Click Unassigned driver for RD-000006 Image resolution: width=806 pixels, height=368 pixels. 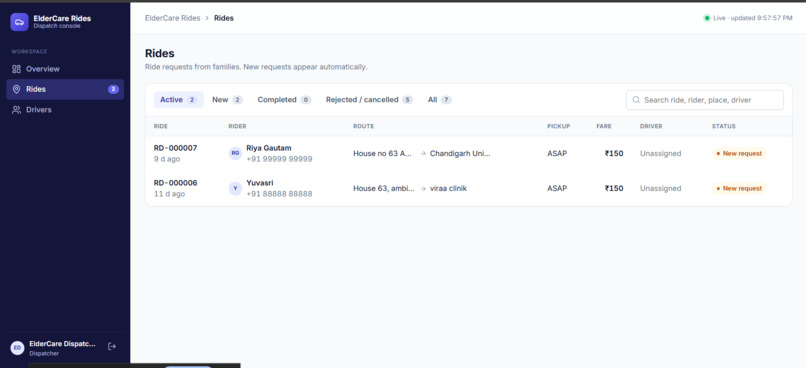(661, 188)
